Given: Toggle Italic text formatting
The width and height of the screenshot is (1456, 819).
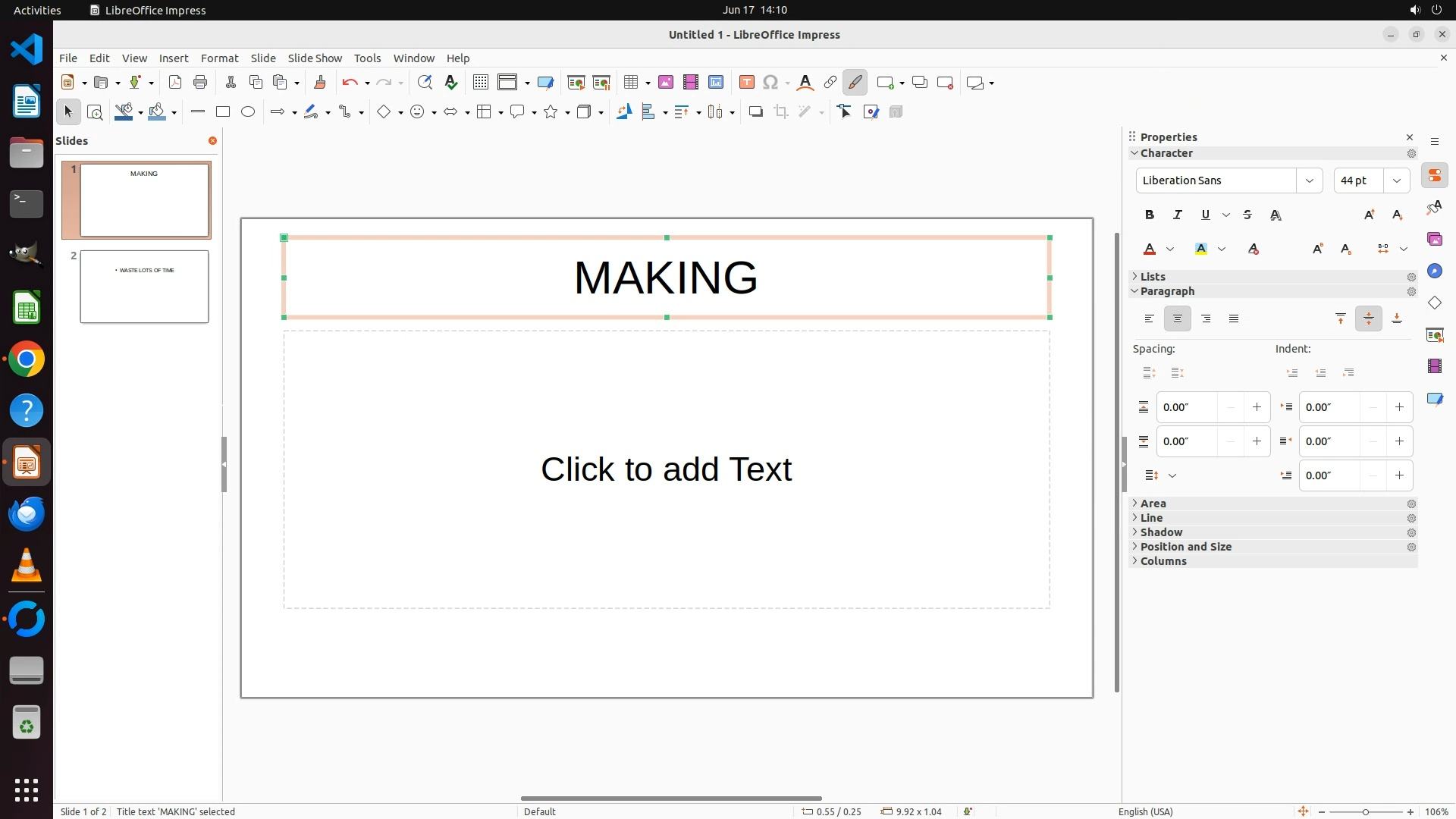Looking at the screenshot, I should pos(1178,215).
